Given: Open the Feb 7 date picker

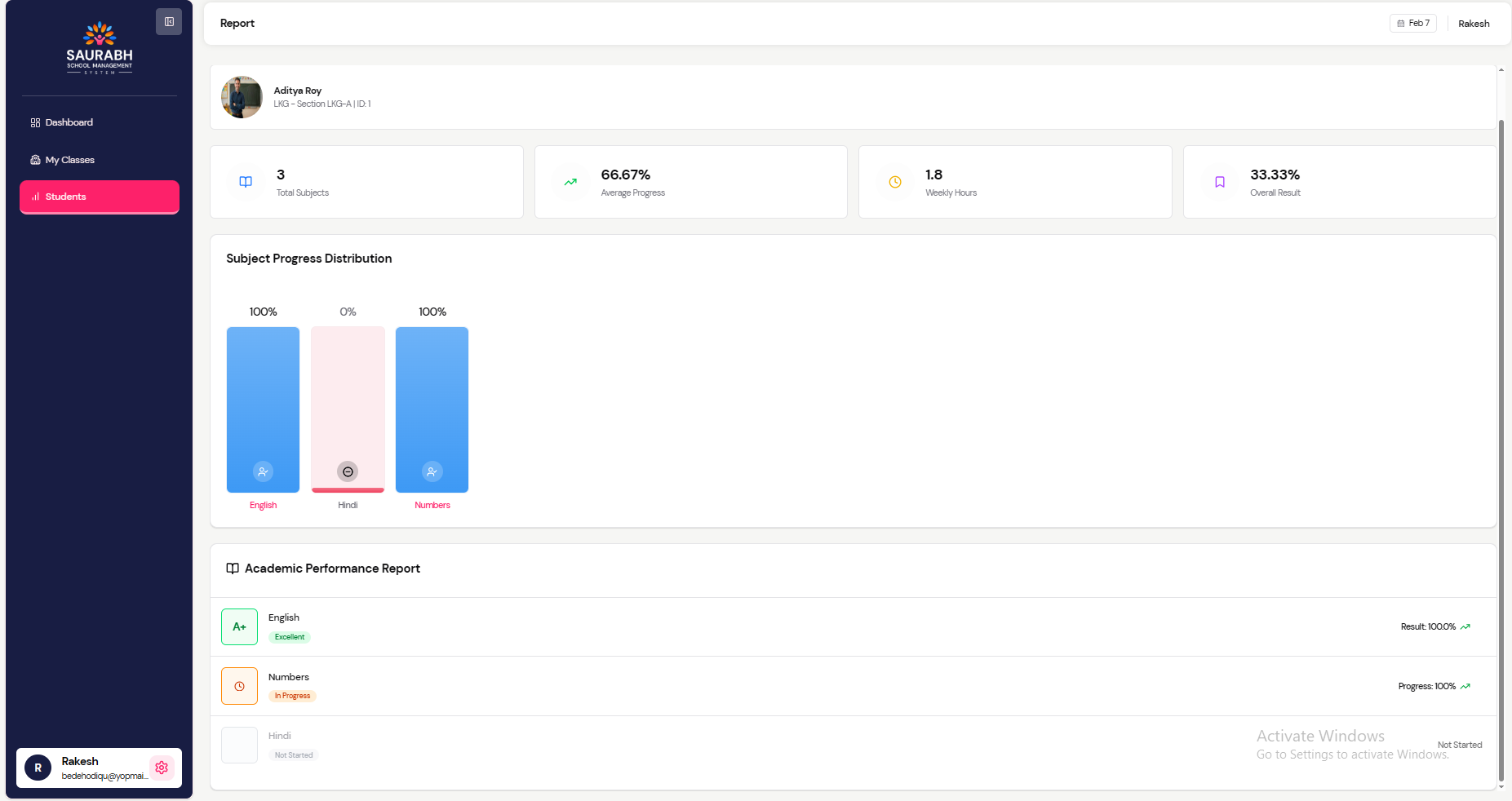Looking at the screenshot, I should coord(1412,23).
